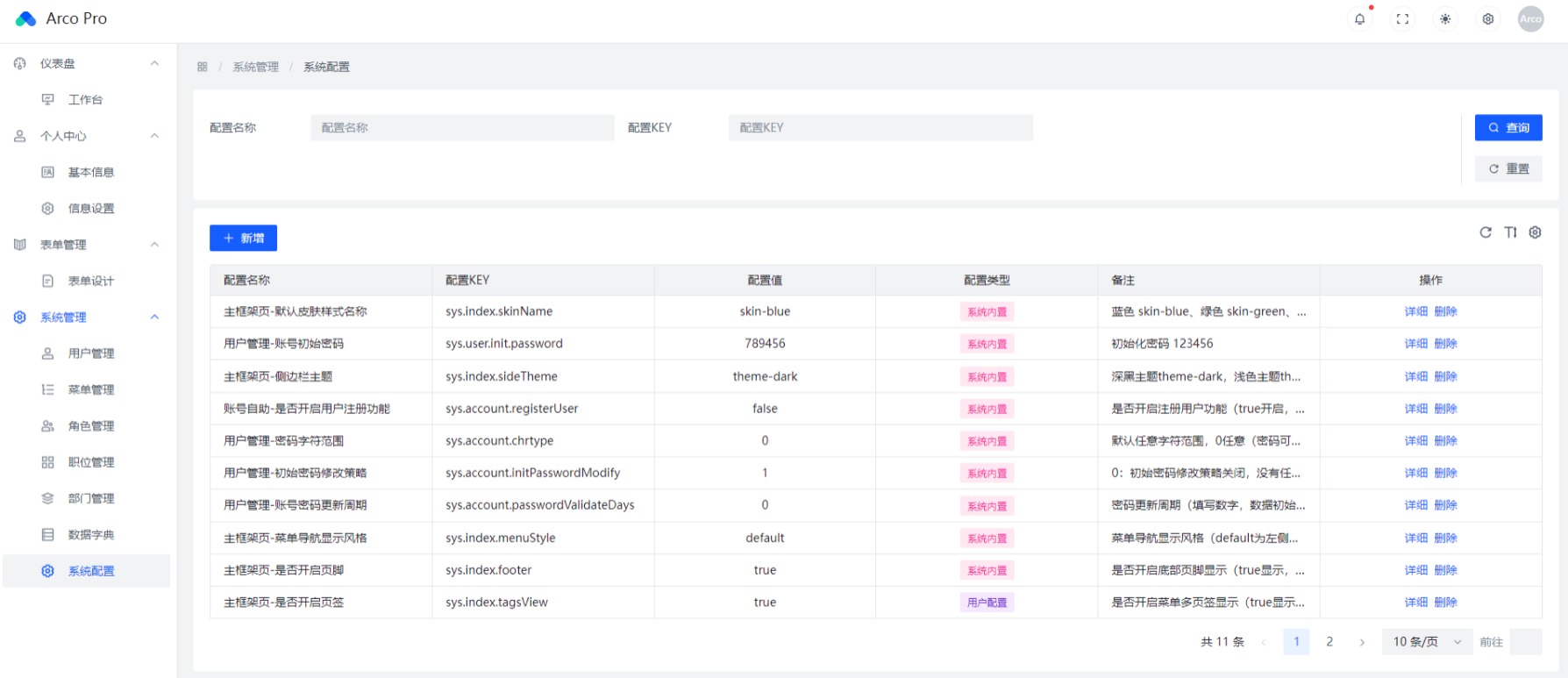
Task: Open 数据字典 menu item
Action: click(86, 535)
